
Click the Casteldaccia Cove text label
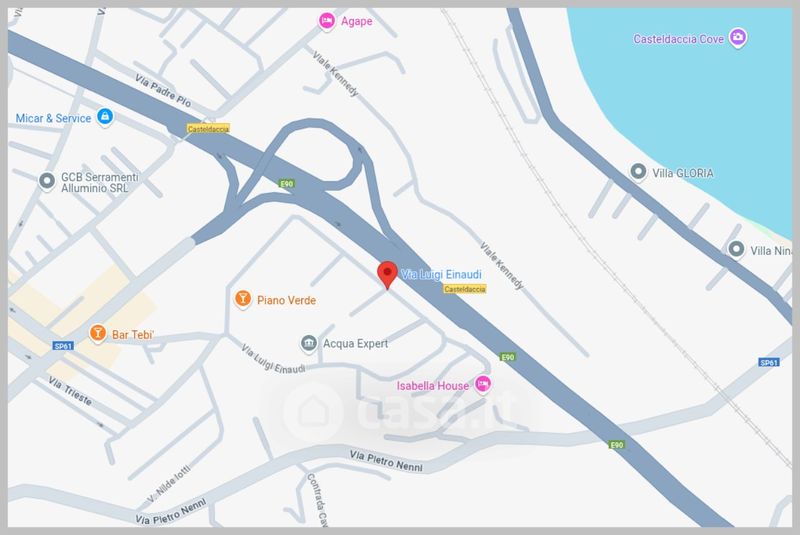(x=679, y=39)
